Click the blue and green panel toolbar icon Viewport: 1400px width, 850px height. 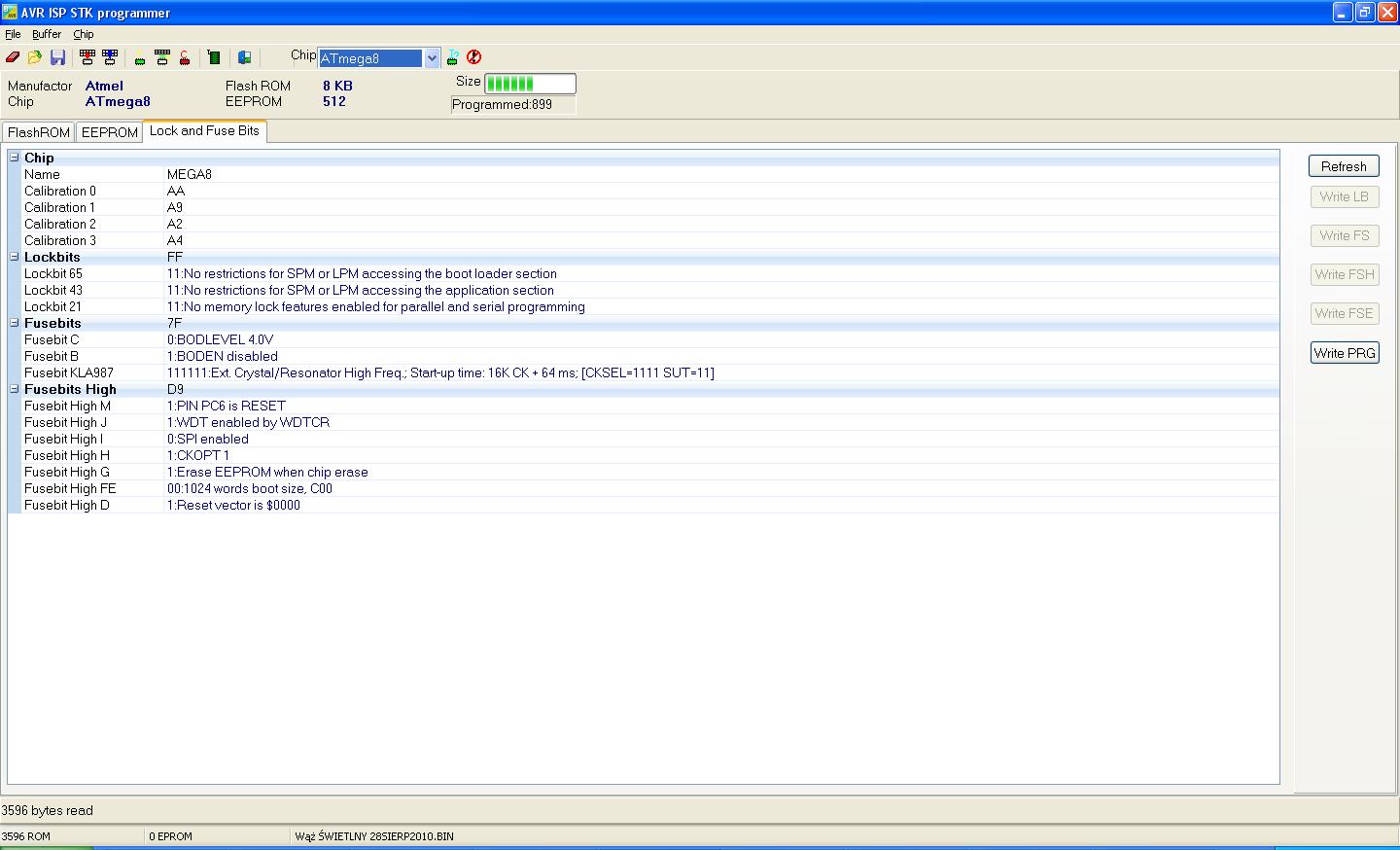pos(245,57)
